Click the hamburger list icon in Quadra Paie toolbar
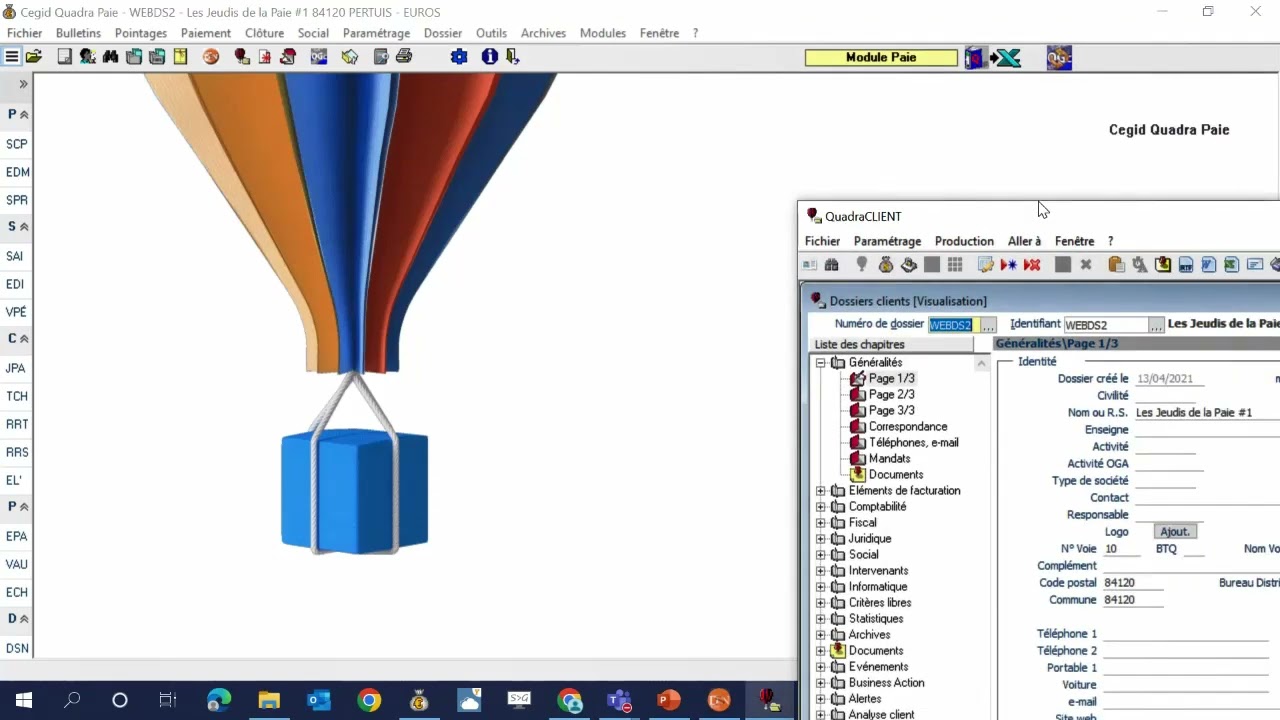Screen dimensions: 1280x720 point(12,57)
